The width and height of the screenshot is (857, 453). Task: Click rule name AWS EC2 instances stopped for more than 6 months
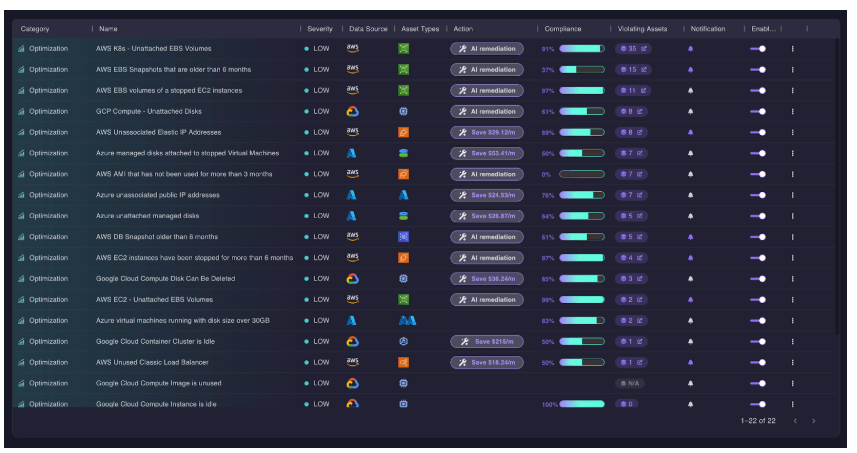195,258
